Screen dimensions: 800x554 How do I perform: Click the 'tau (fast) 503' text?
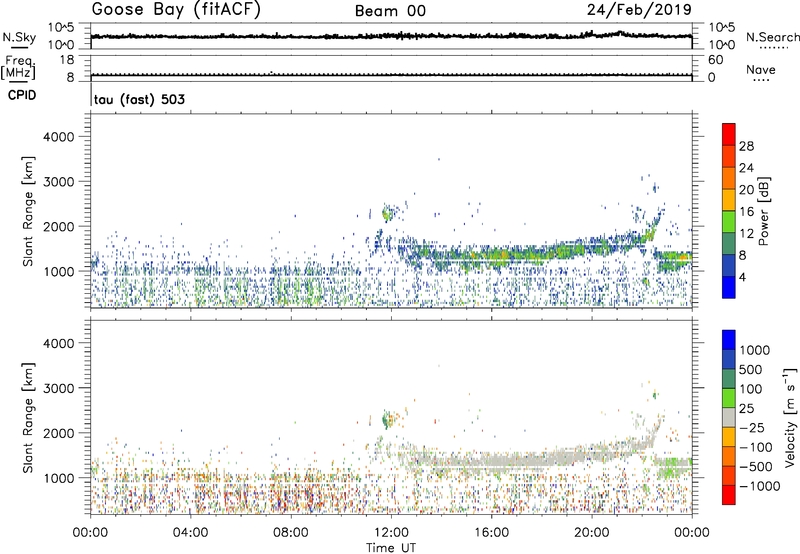click(x=139, y=99)
